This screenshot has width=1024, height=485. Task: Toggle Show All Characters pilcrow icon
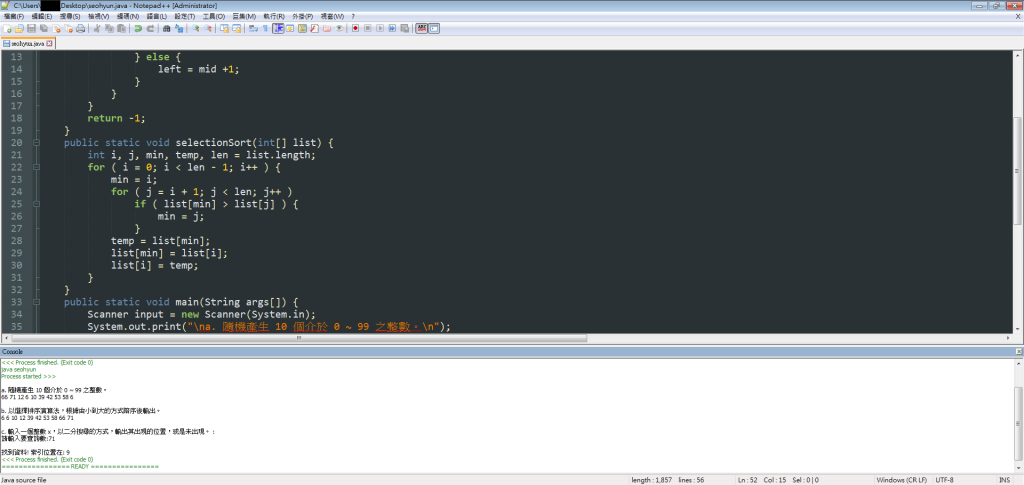(265, 29)
